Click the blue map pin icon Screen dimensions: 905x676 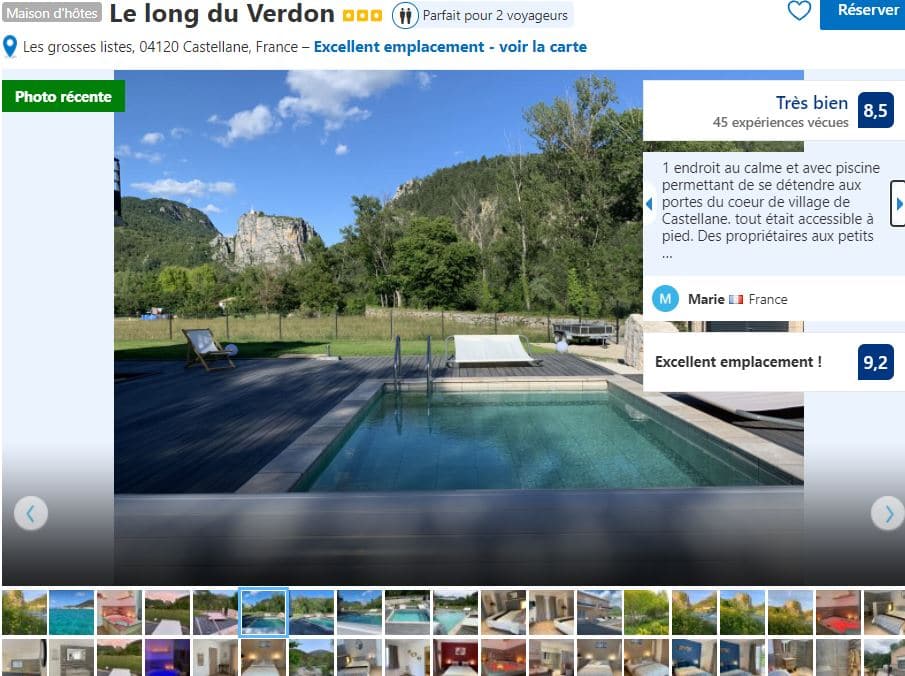click(x=10, y=47)
